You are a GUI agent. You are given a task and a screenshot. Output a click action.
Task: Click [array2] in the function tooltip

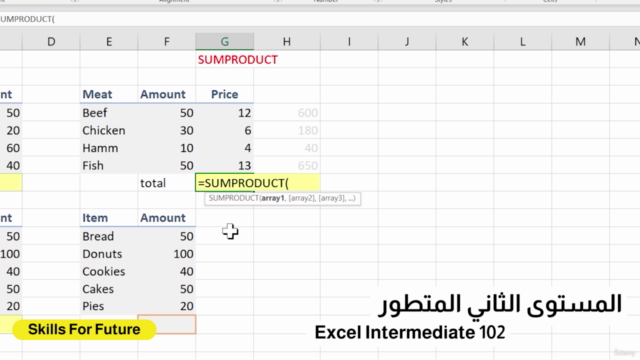302,198
